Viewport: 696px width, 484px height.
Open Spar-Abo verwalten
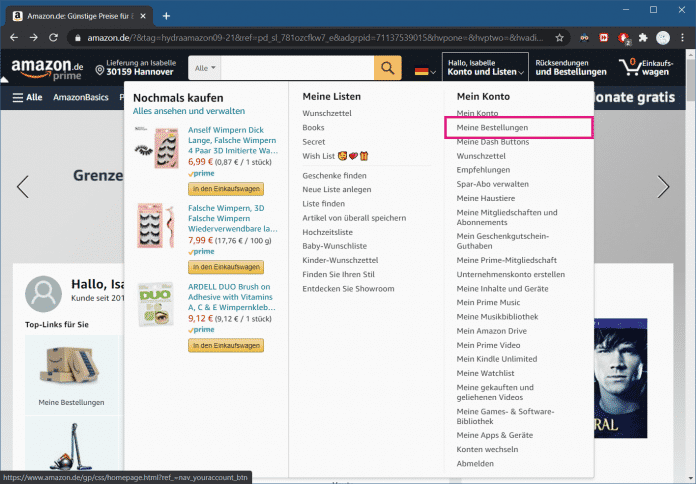pyautogui.click(x=492, y=184)
